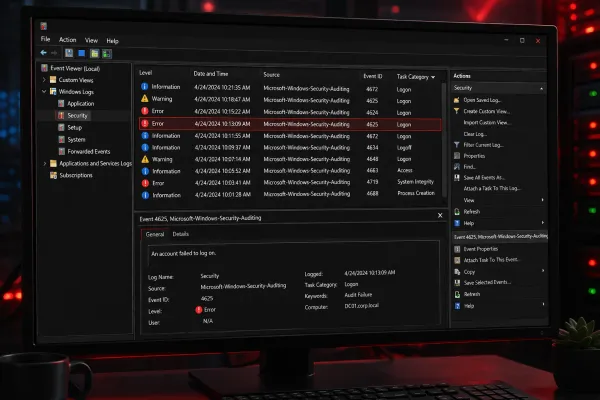This screenshot has height=400, width=600.
Task: Open the Forwarded Events log
Action: pyautogui.click(x=89, y=152)
